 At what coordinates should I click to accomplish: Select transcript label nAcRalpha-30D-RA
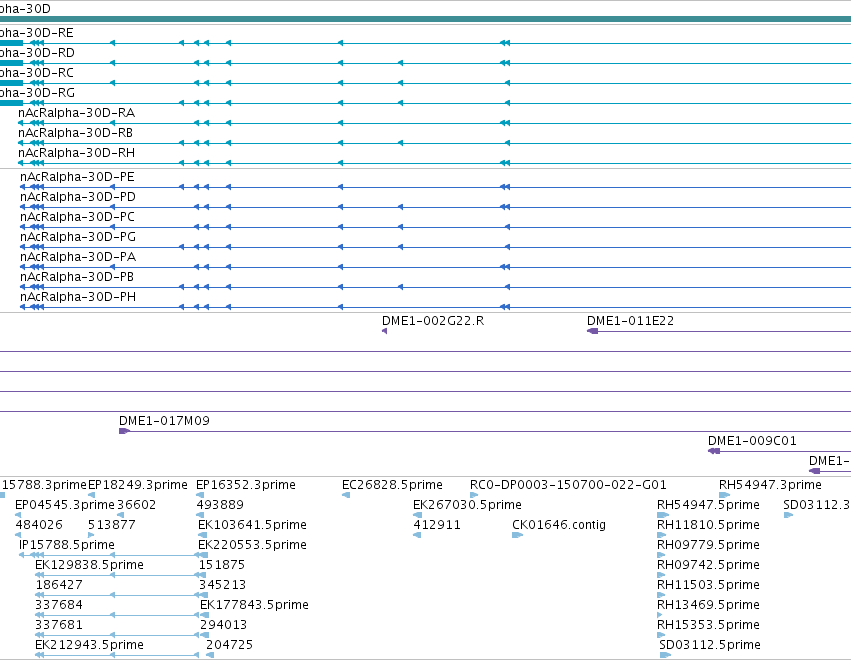[77, 113]
